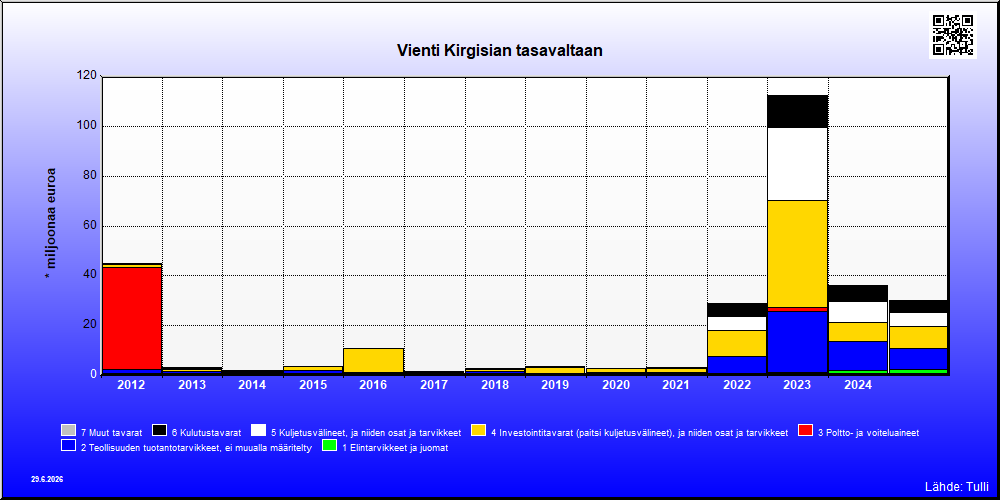Click the black swatch for 6 Kulutustavarat

pyautogui.click(x=159, y=430)
